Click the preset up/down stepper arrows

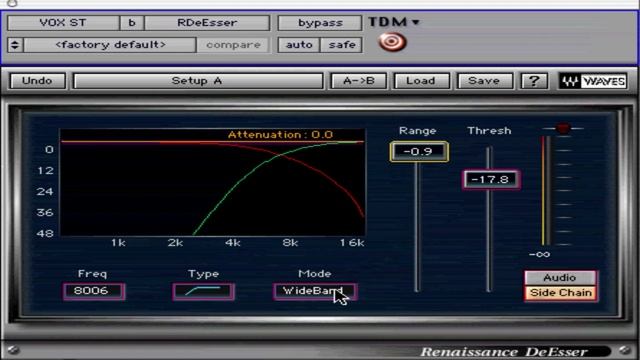pyautogui.click(x=15, y=44)
